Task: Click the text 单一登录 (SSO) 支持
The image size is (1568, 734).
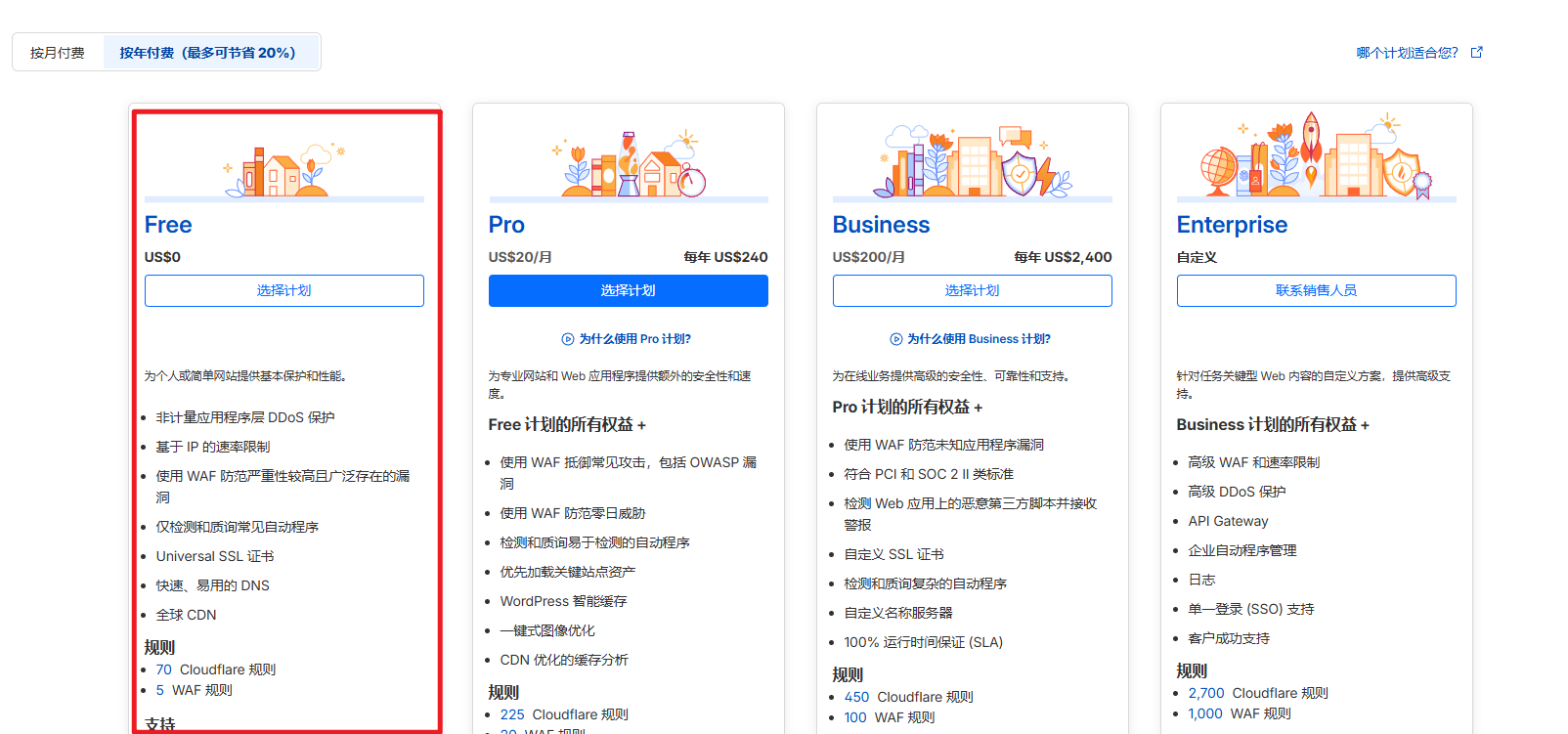Action: coord(1251,609)
